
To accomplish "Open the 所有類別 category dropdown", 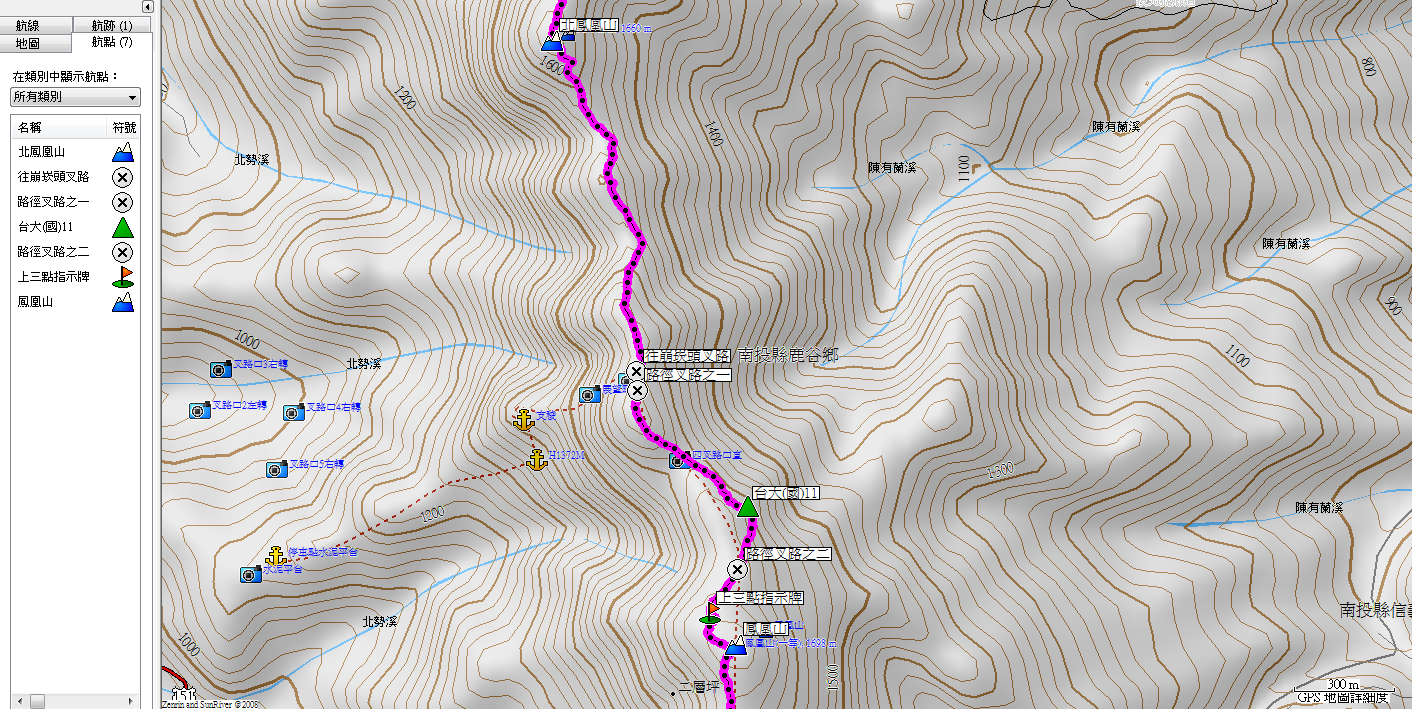I will (x=75, y=97).
